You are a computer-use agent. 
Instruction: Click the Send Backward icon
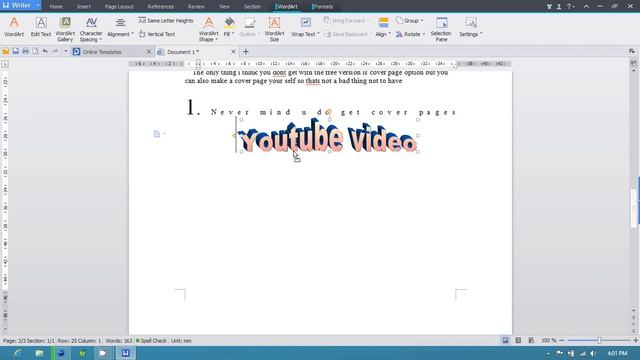click(327, 34)
